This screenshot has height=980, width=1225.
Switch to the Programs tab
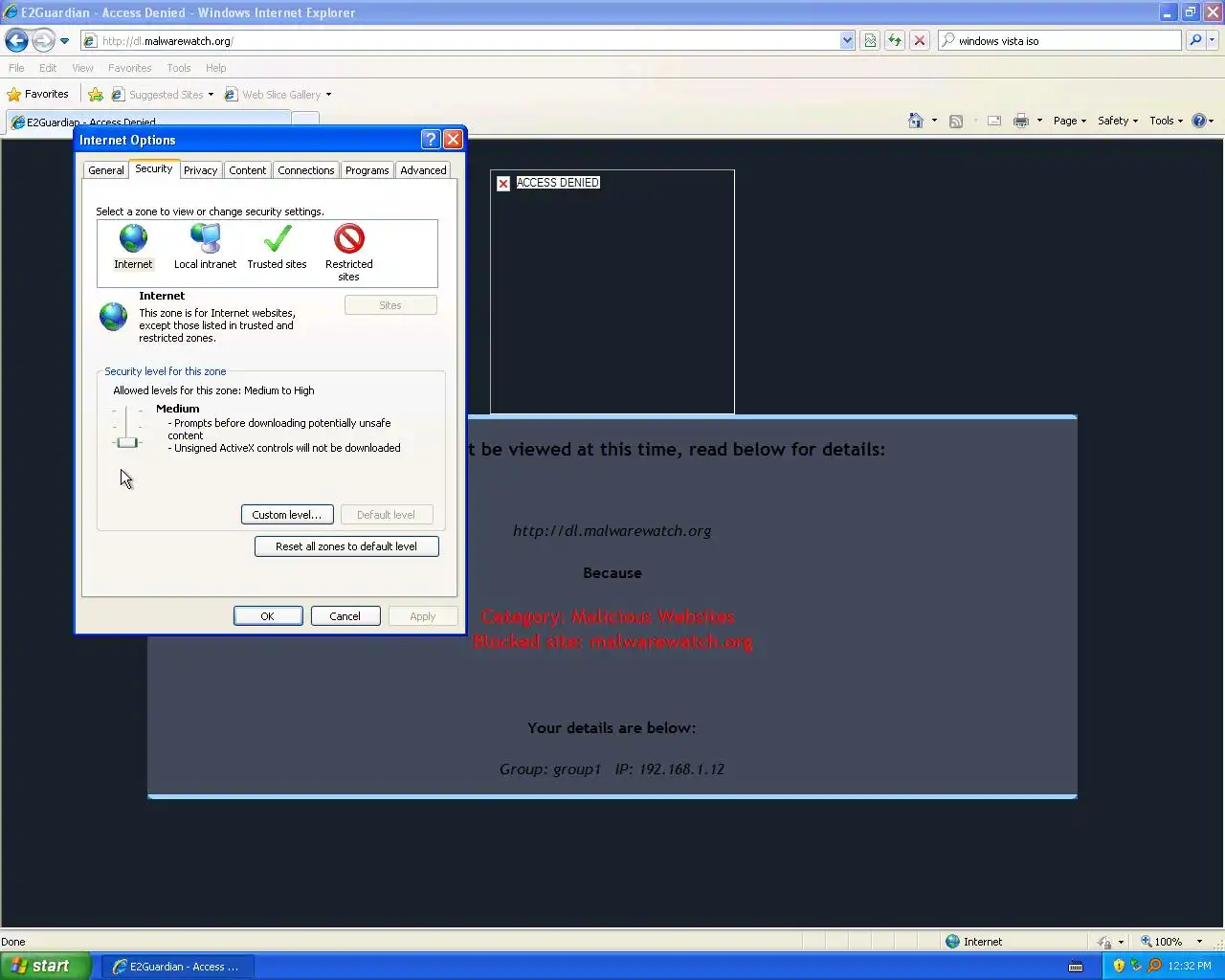click(367, 170)
